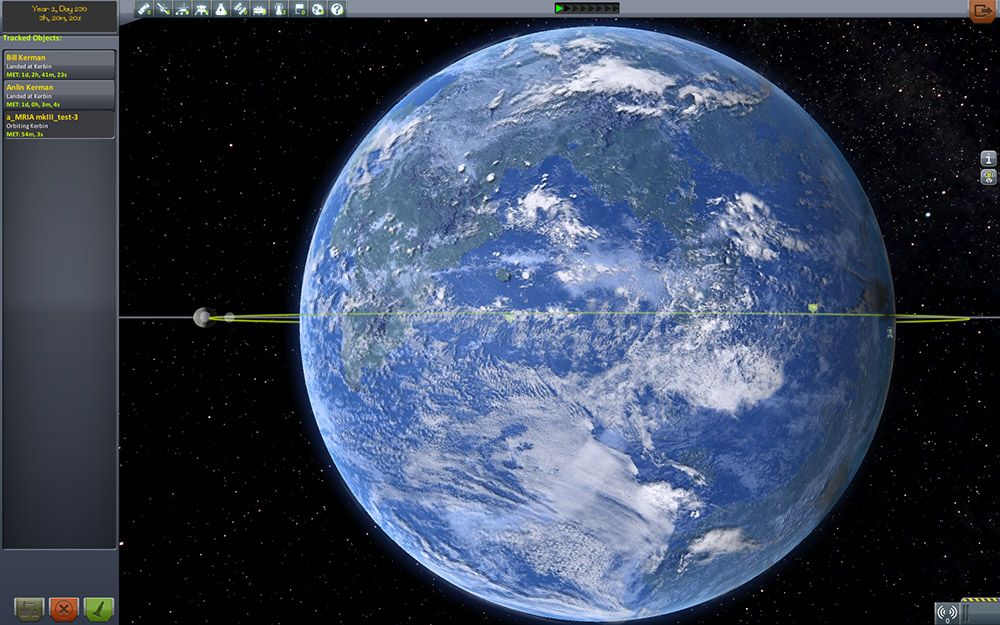Click the red terminate vessel button
The image size is (1000, 625).
64,609
